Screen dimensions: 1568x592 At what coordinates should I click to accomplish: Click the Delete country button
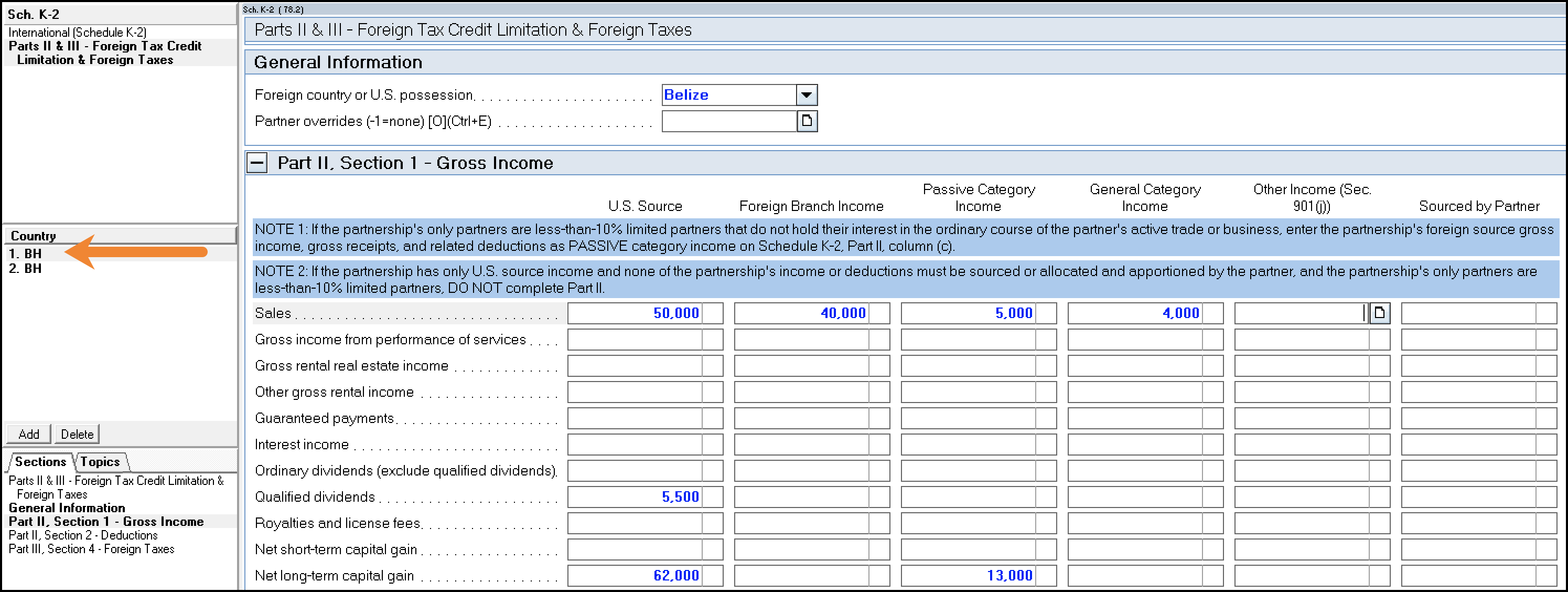[77, 434]
